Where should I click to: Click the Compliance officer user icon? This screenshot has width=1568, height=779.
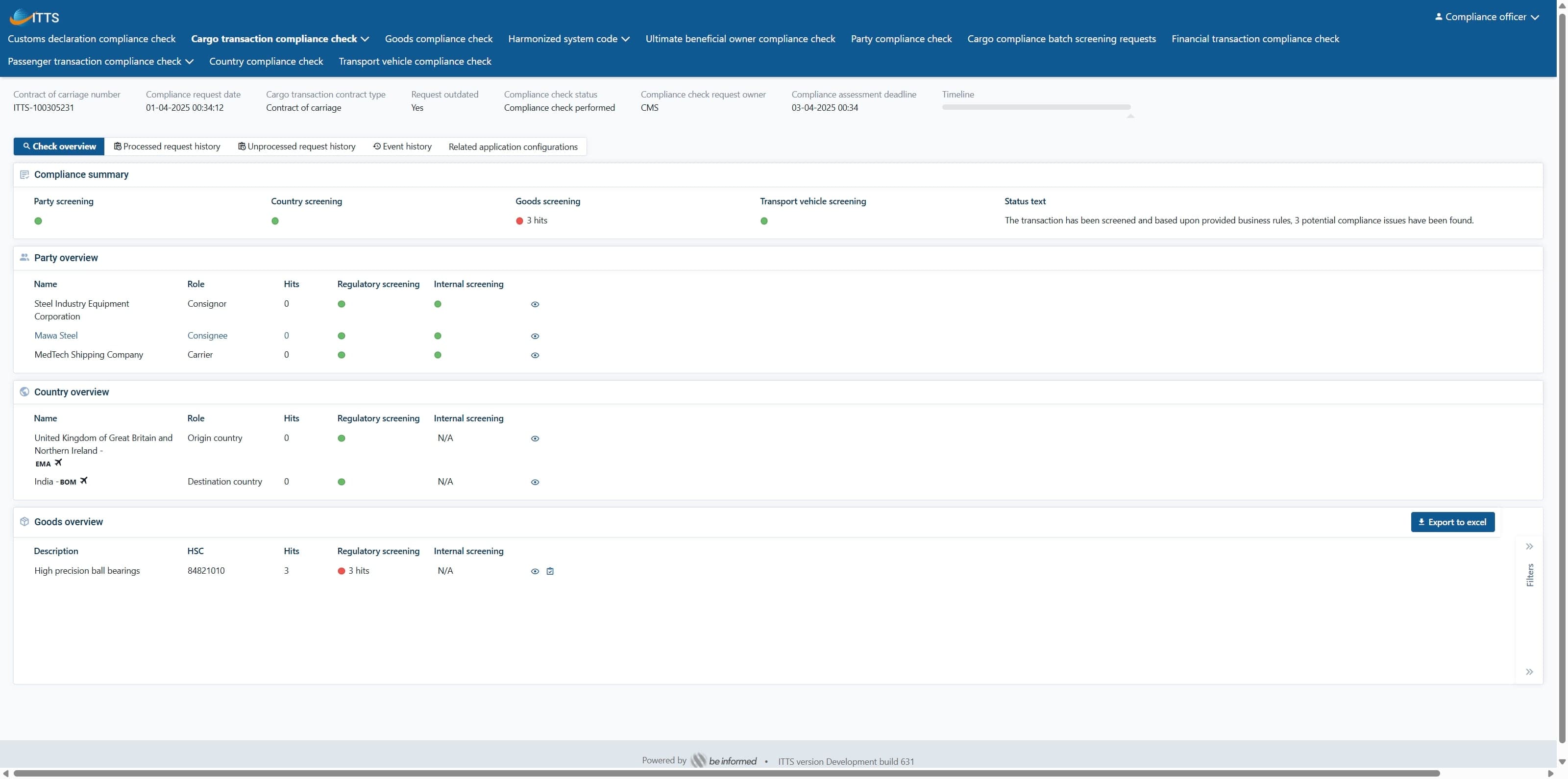point(1438,17)
